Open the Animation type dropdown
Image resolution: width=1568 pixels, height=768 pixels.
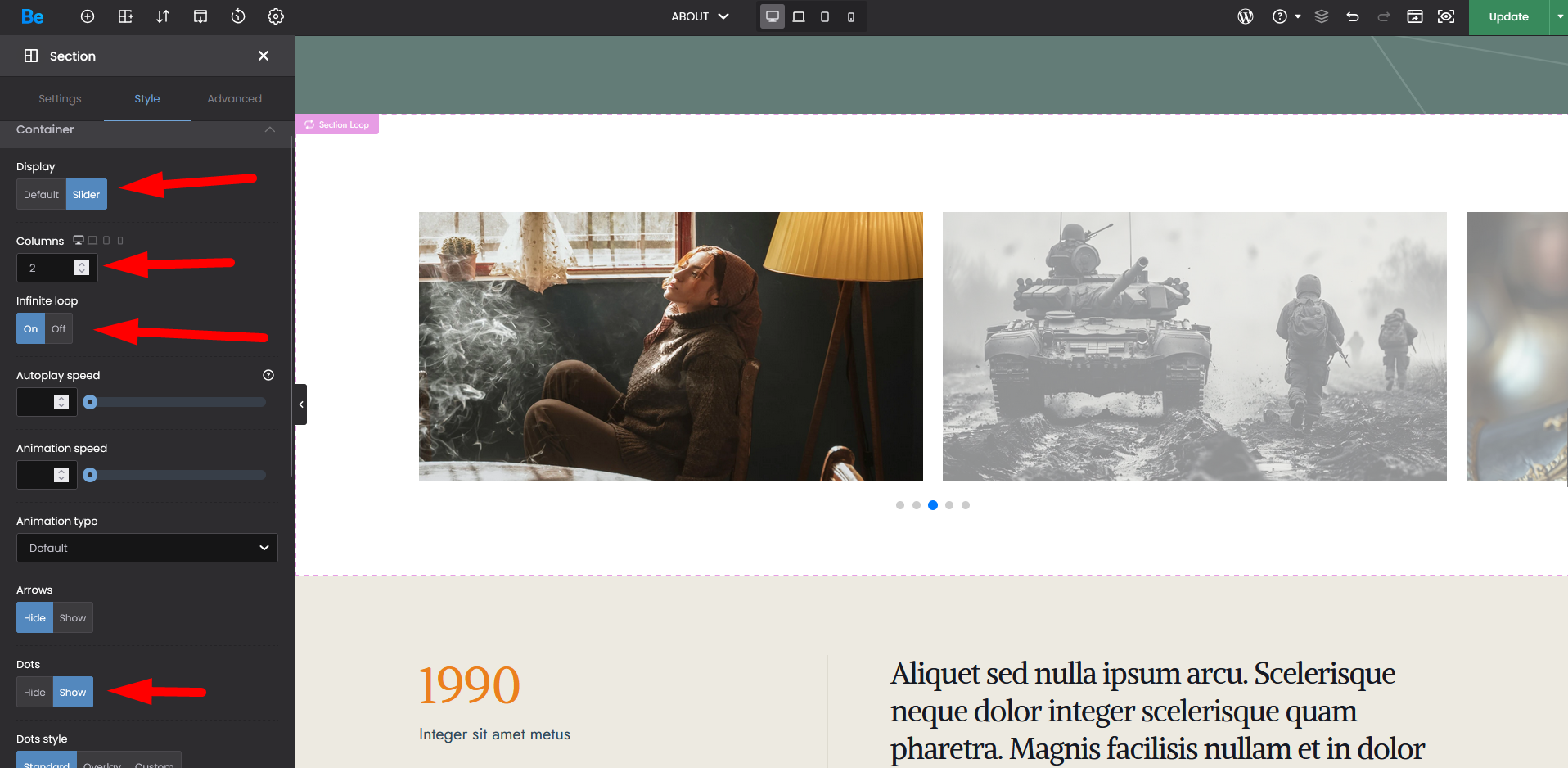147,548
